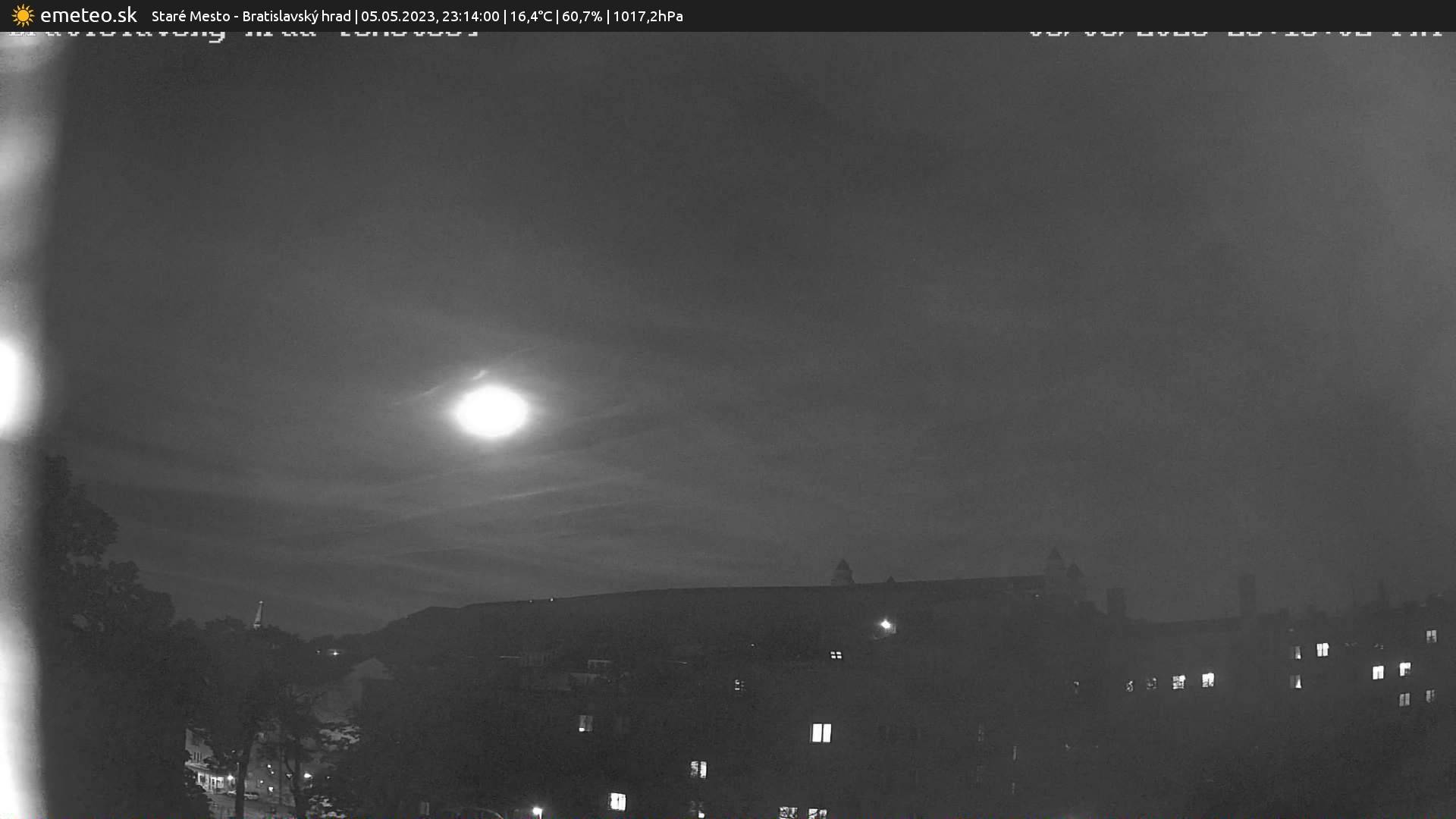This screenshot has width=1456, height=819.
Task: Click the emeteo.sk site name text
Action: click(89, 15)
